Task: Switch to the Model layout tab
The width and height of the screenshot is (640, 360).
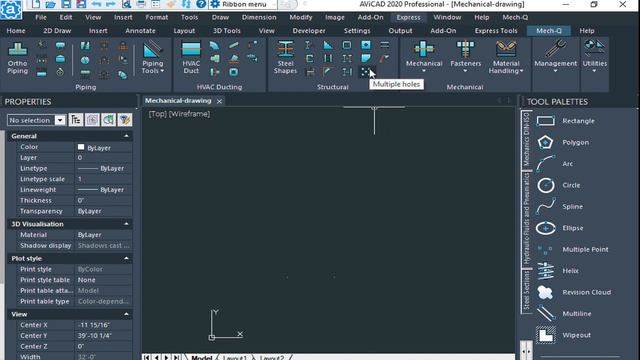Action: click(202, 357)
